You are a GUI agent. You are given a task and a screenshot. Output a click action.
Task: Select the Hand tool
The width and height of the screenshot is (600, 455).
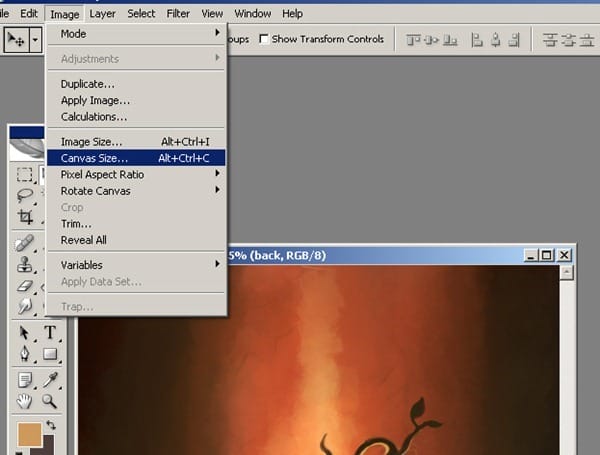(24, 401)
